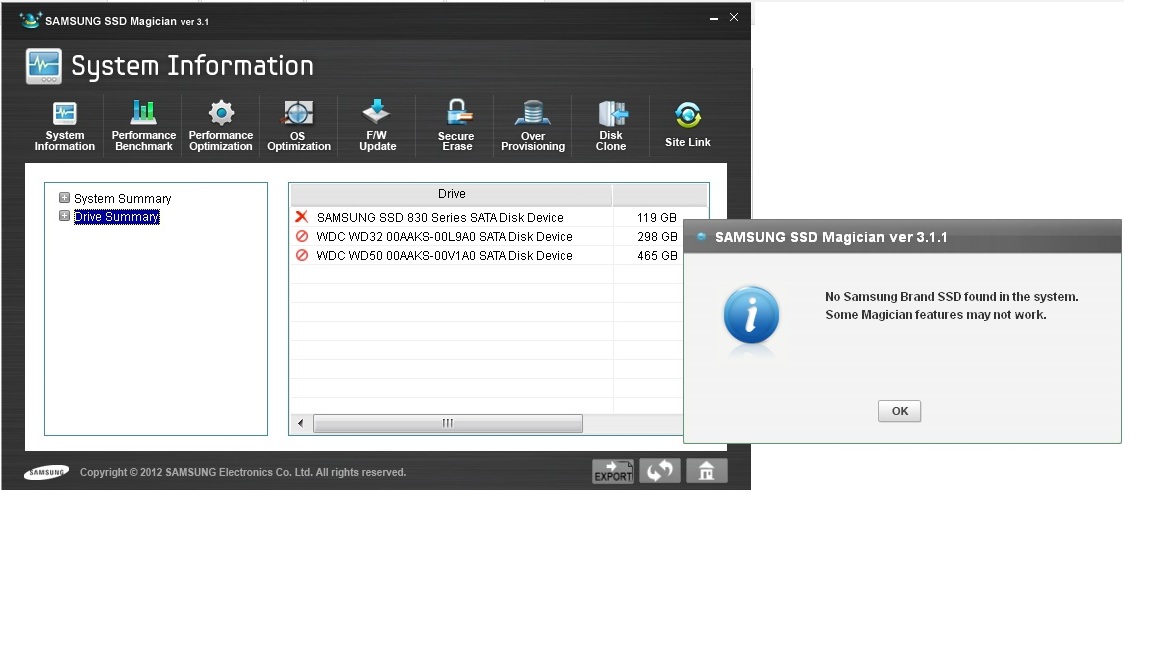Open the F/W Update tool
Screen dimensions: 1152x648
377,126
